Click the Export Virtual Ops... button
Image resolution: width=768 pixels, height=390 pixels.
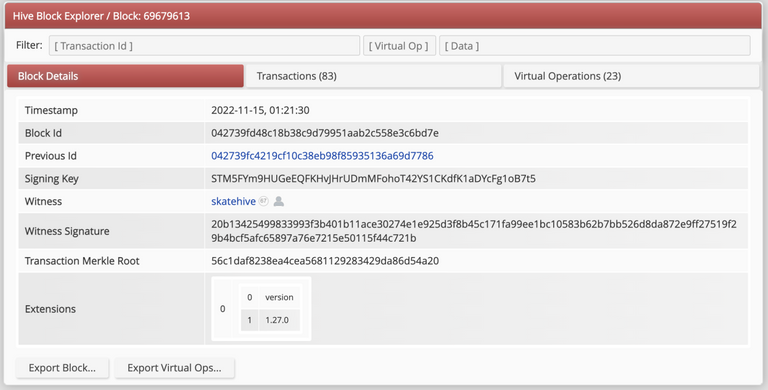coord(174,368)
